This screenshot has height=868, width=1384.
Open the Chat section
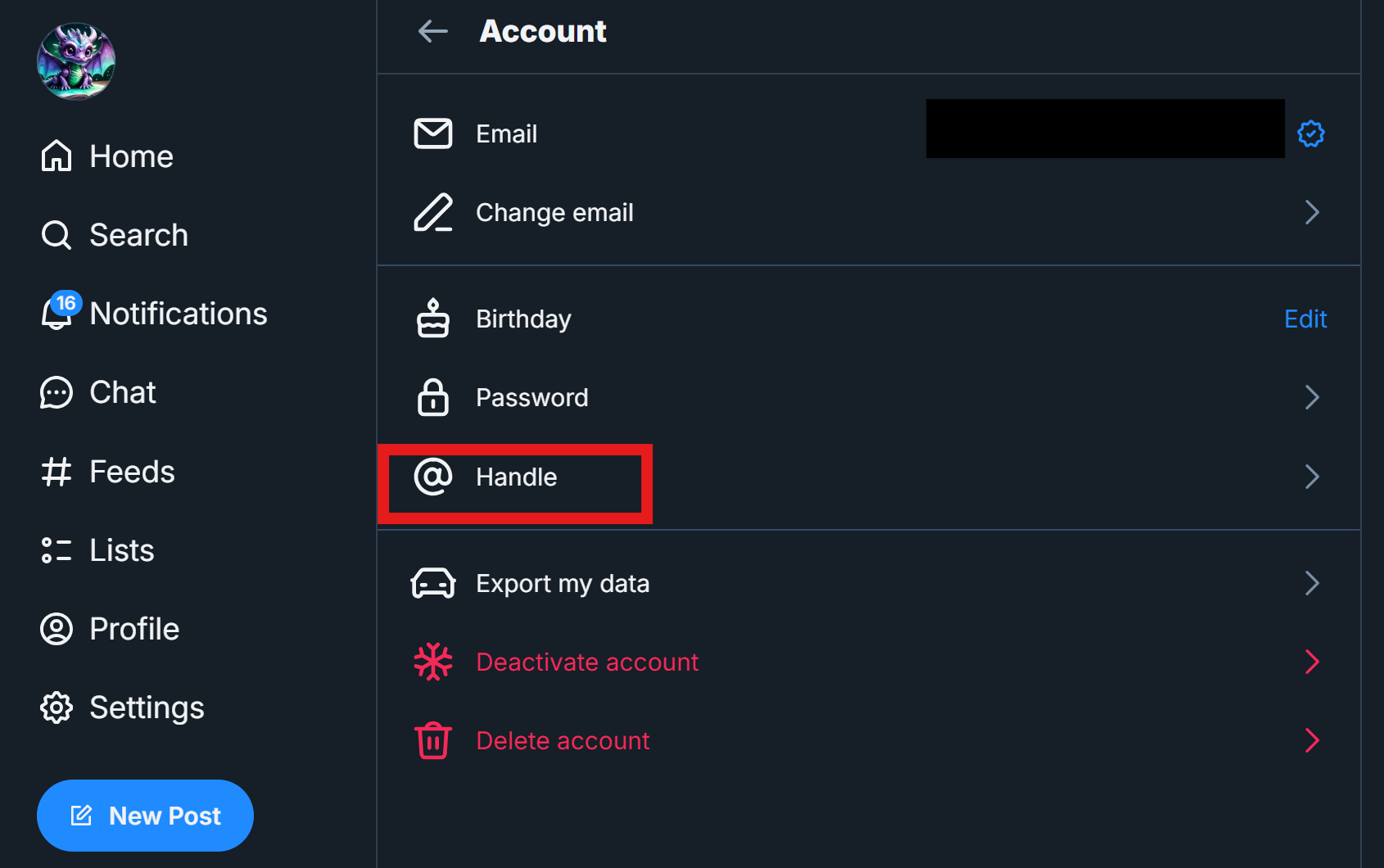(122, 392)
